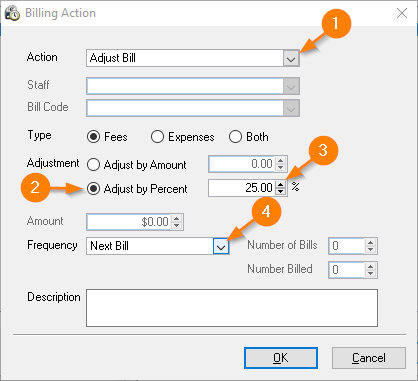Image resolution: width=418 pixels, height=381 pixels.
Task: Select the Fees type radio button
Action: (93, 137)
